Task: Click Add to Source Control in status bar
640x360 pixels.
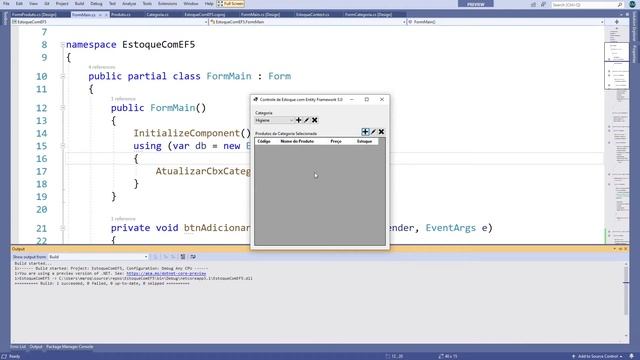Action: (x=597, y=356)
